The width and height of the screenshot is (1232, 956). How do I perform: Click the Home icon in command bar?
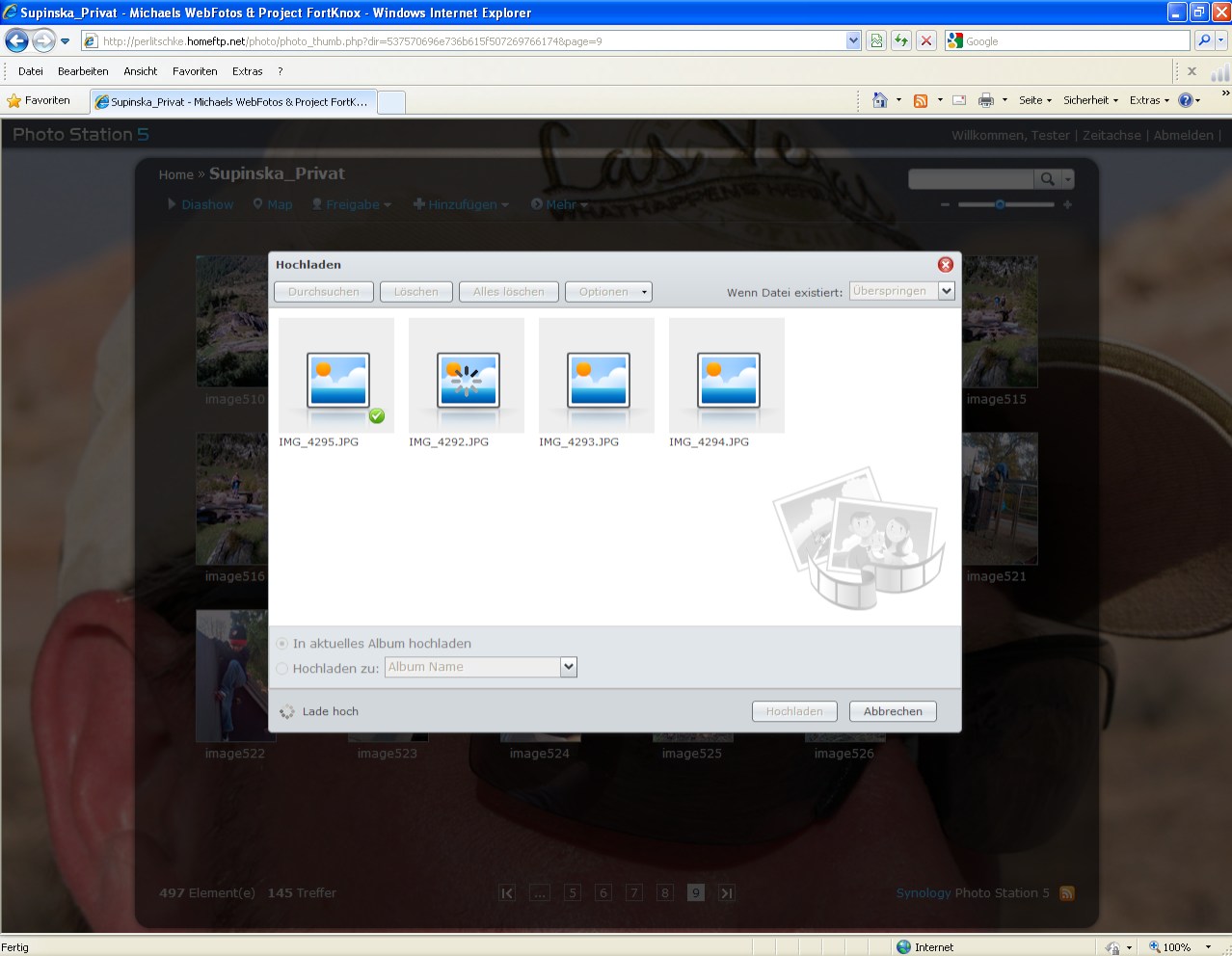click(879, 100)
